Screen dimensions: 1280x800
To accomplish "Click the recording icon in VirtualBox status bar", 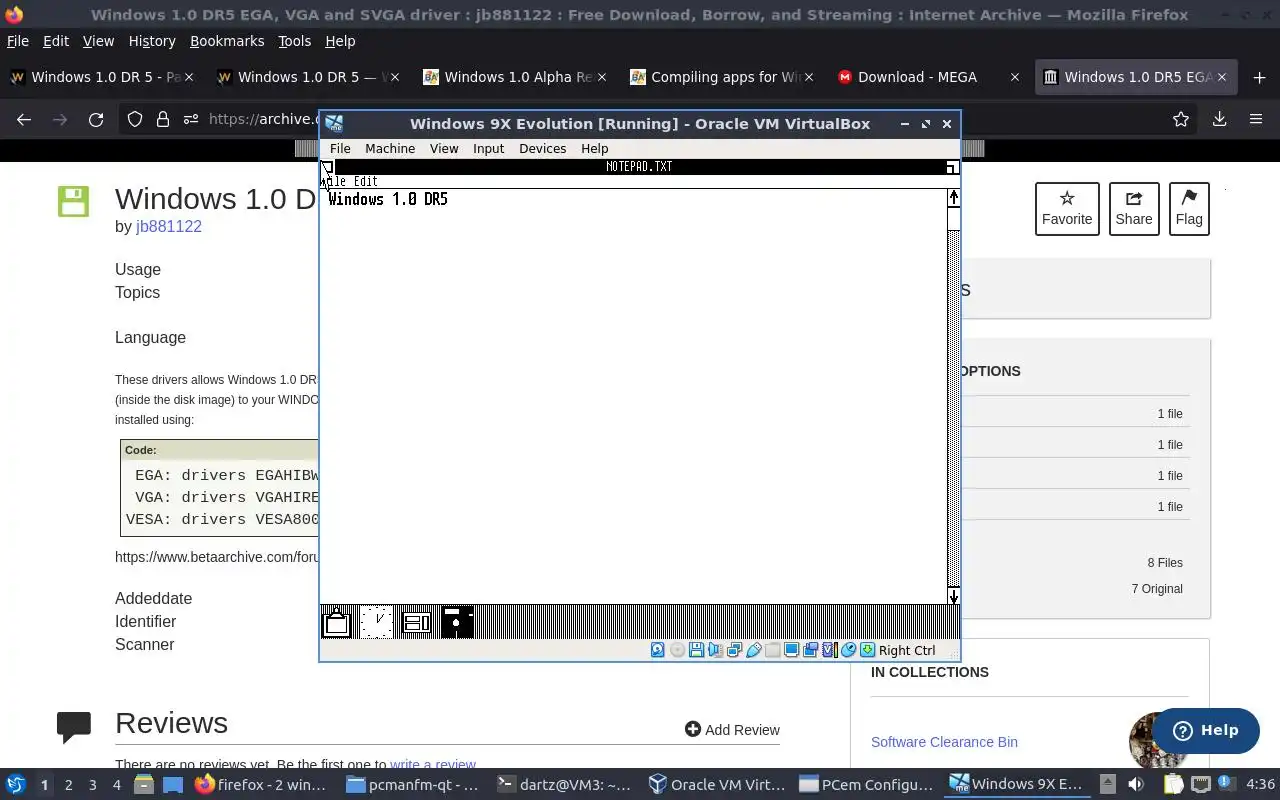I will pyautogui.click(x=810, y=650).
